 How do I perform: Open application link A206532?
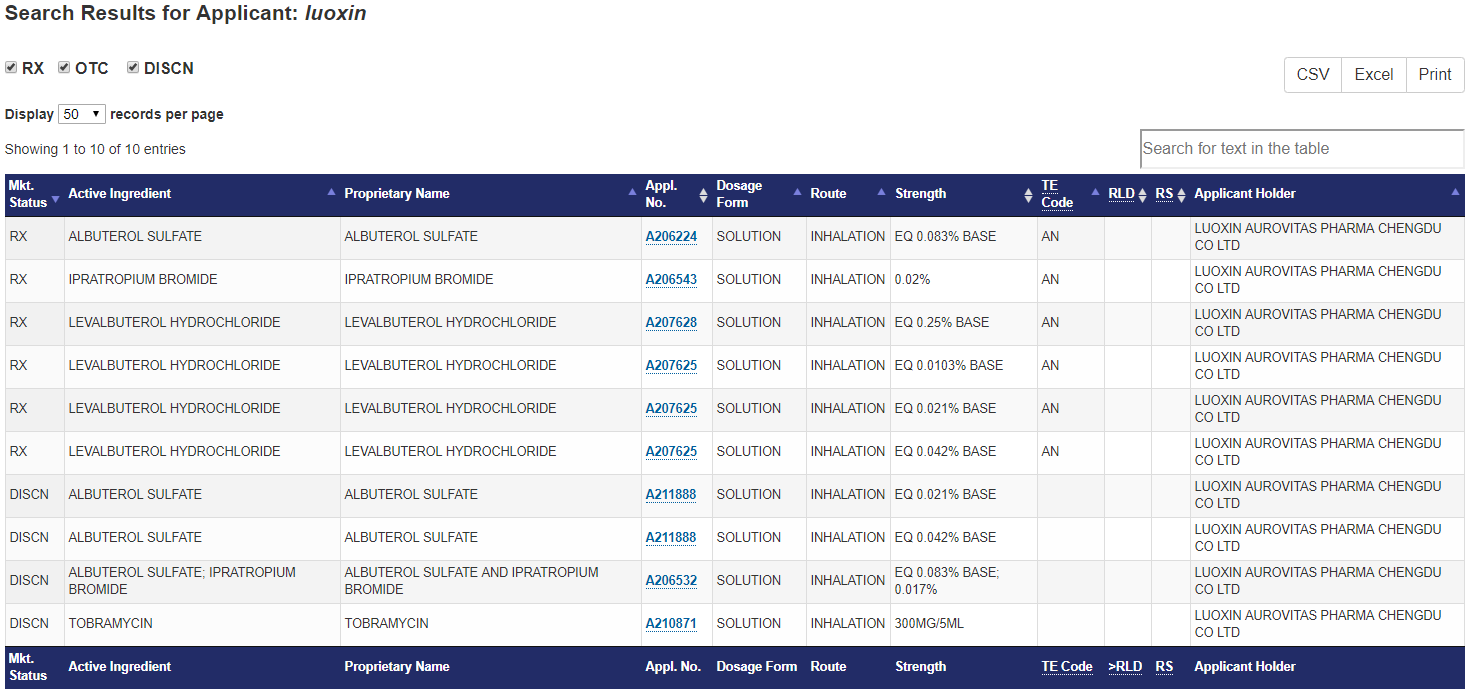point(671,581)
